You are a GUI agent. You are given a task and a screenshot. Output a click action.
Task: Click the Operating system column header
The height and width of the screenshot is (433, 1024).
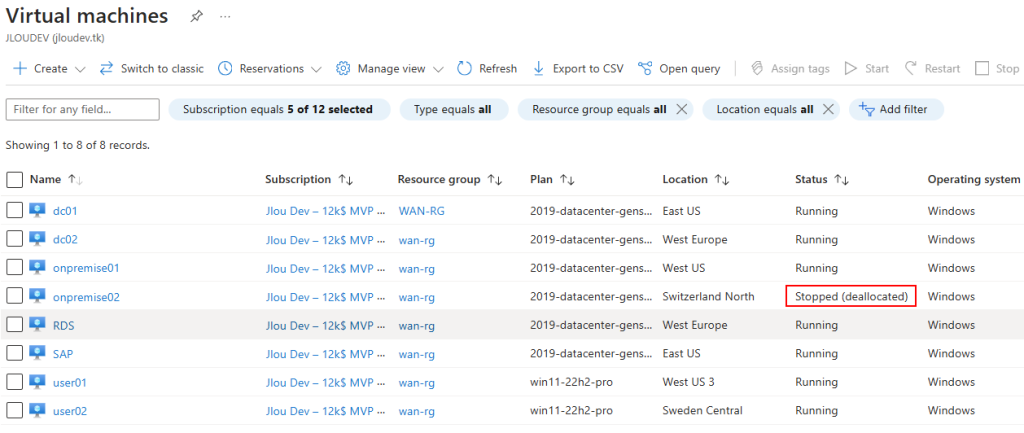coord(974,179)
